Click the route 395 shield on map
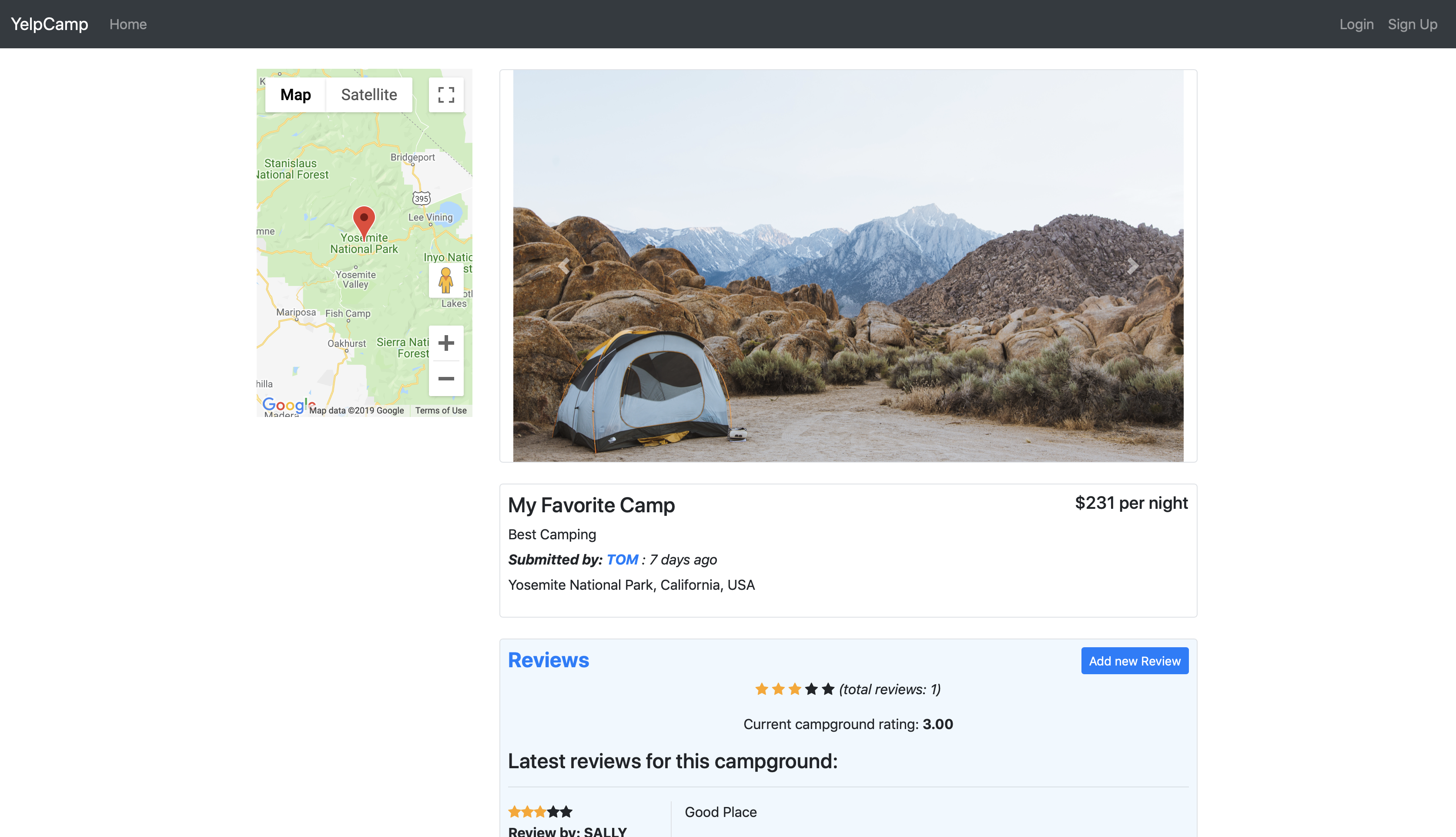This screenshot has width=1456, height=837. click(421, 198)
